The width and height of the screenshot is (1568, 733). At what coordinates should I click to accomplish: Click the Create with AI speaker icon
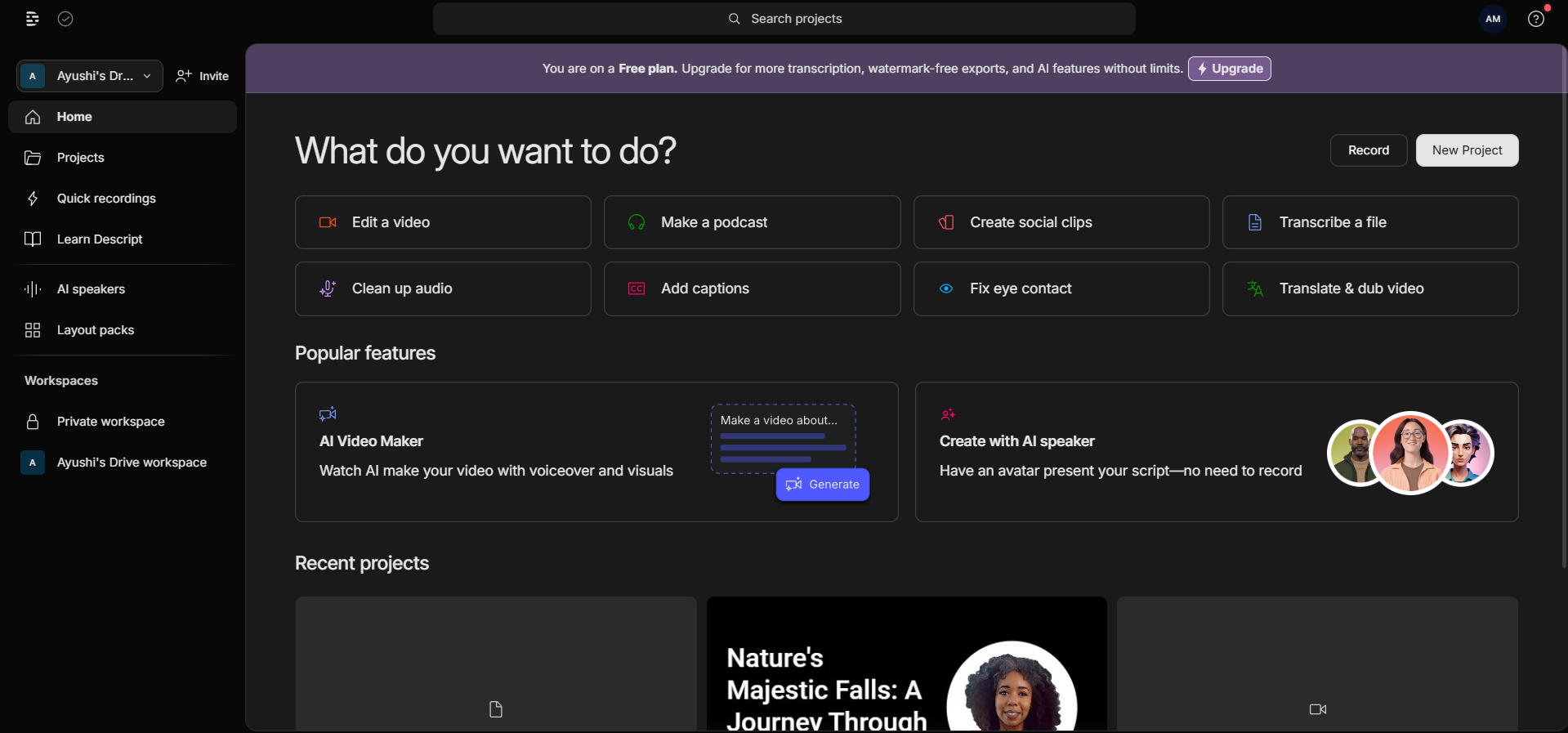coord(948,414)
